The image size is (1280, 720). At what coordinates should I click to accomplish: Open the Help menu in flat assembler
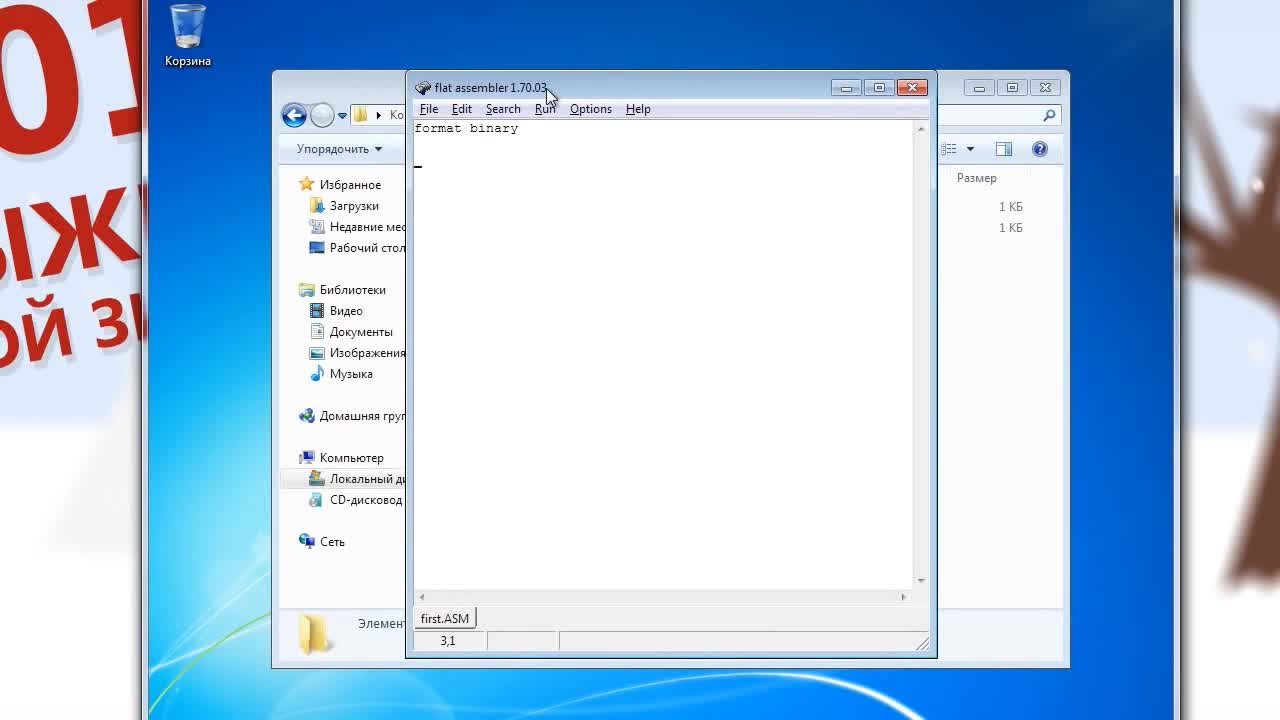[x=638, y=109]
